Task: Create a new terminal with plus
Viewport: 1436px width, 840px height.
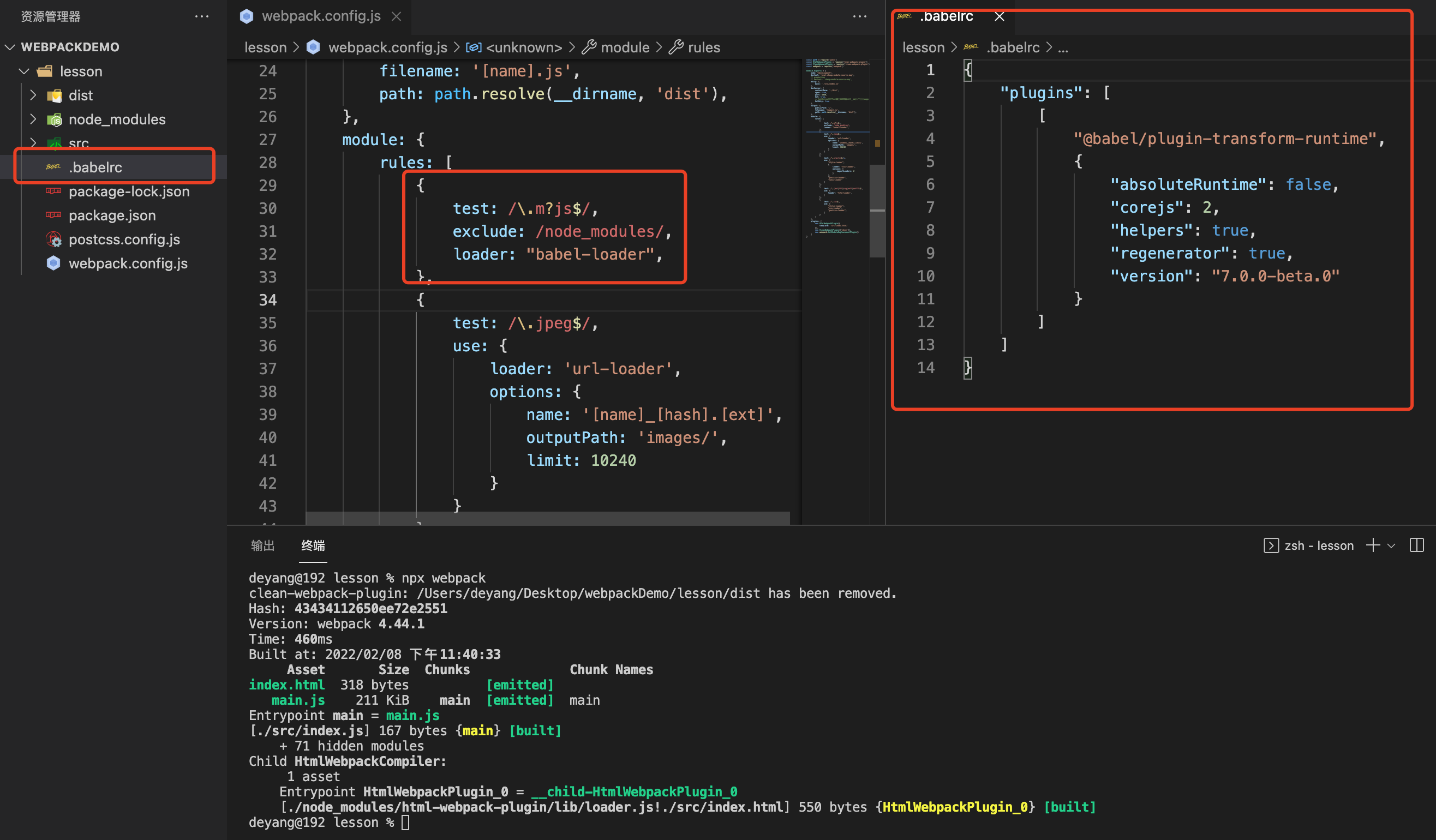Action: [1373, 545]
